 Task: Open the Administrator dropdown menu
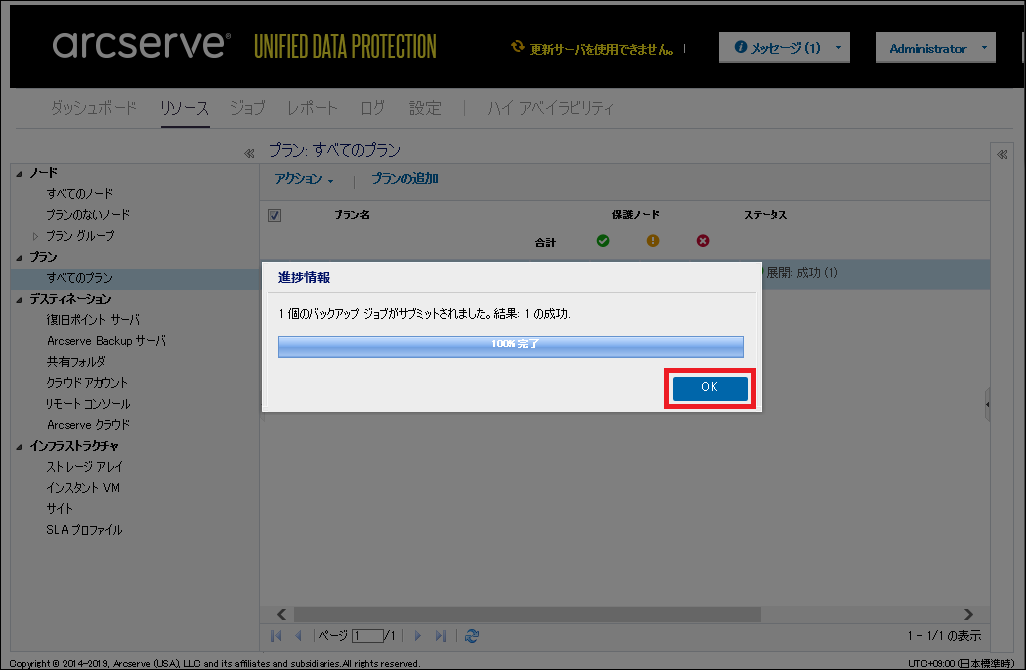pos(936,48)
